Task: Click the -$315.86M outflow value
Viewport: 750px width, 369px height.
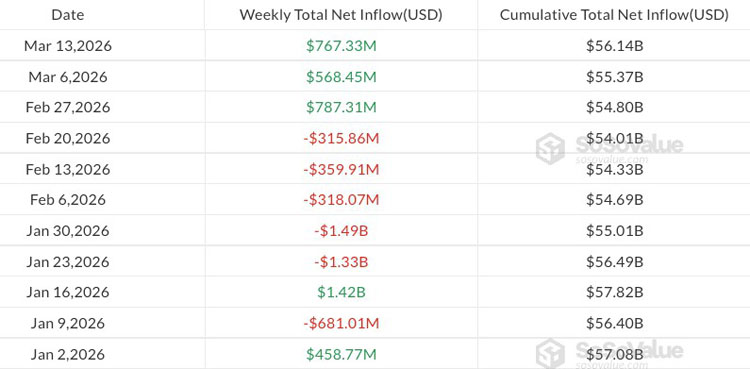Action: click(x=341, y=138)
